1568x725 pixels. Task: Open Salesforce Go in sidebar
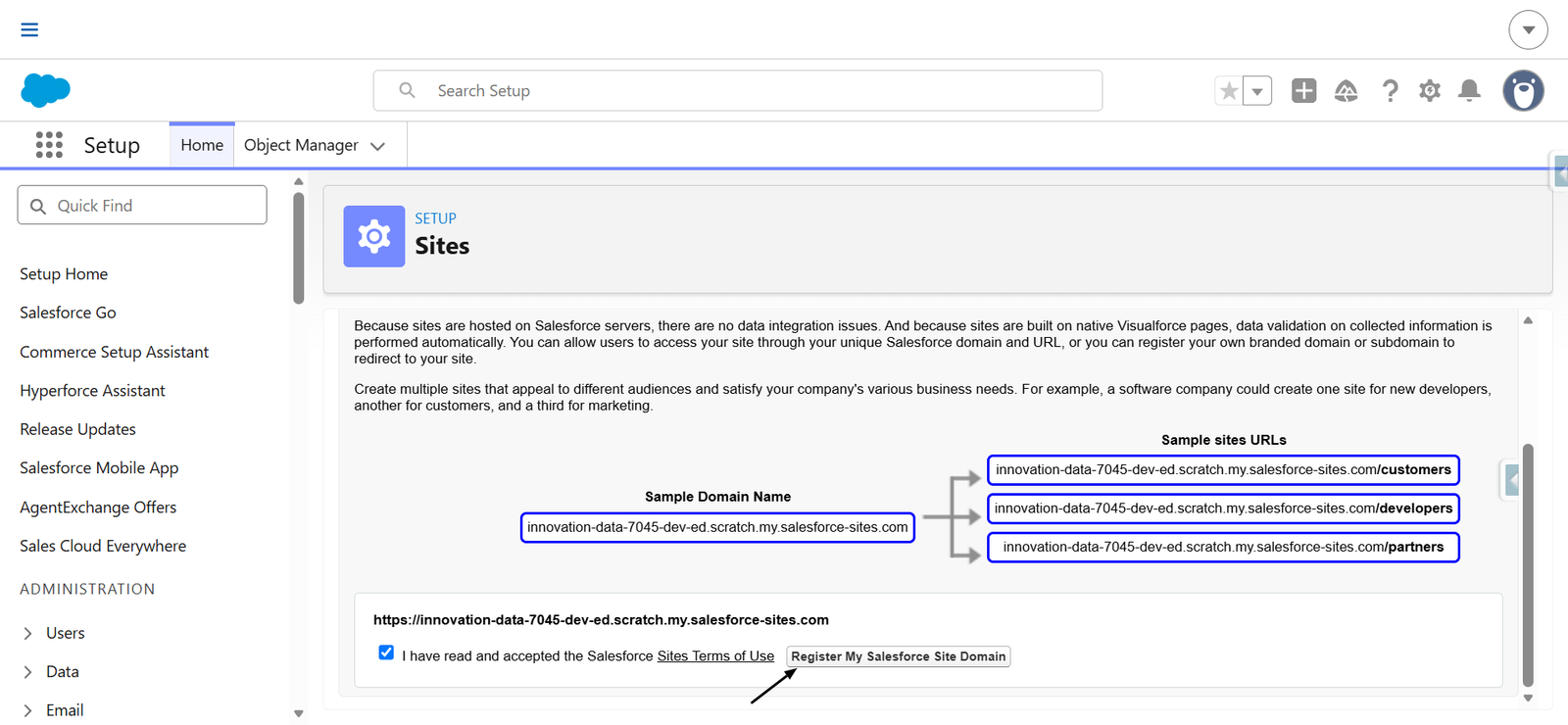[x=68, y=313]
